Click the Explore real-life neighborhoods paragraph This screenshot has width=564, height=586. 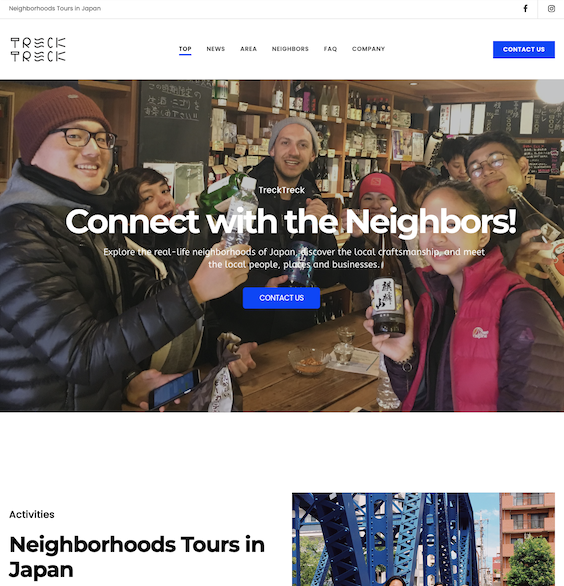tap(294, 258)
